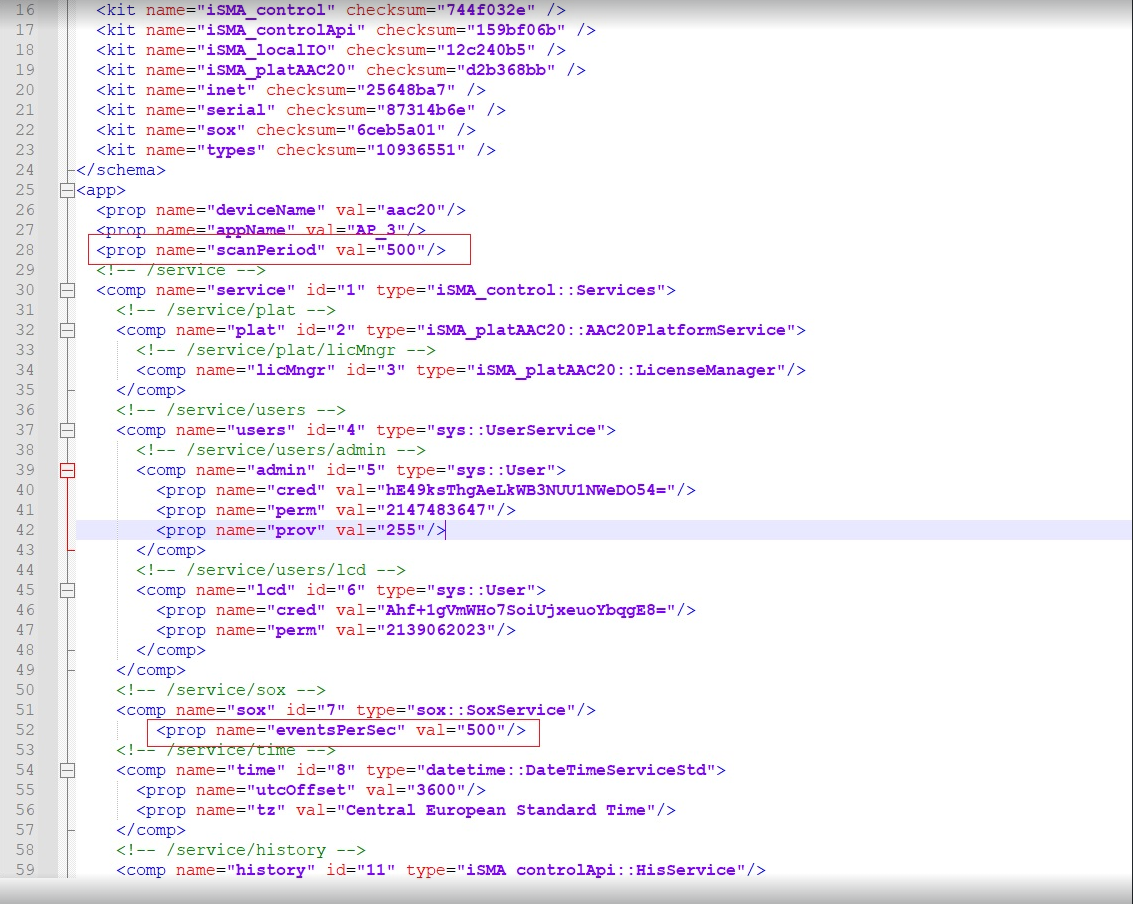Collapse the "plat" comp fold on line 32
The image size is (1133, 904).
click(x=67, y=330)
